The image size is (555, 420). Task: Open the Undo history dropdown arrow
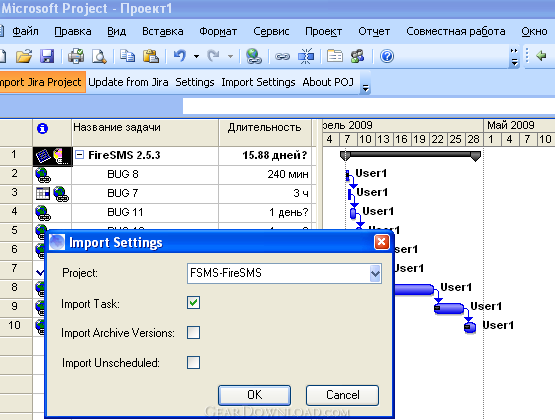click(x=196, y=56)
